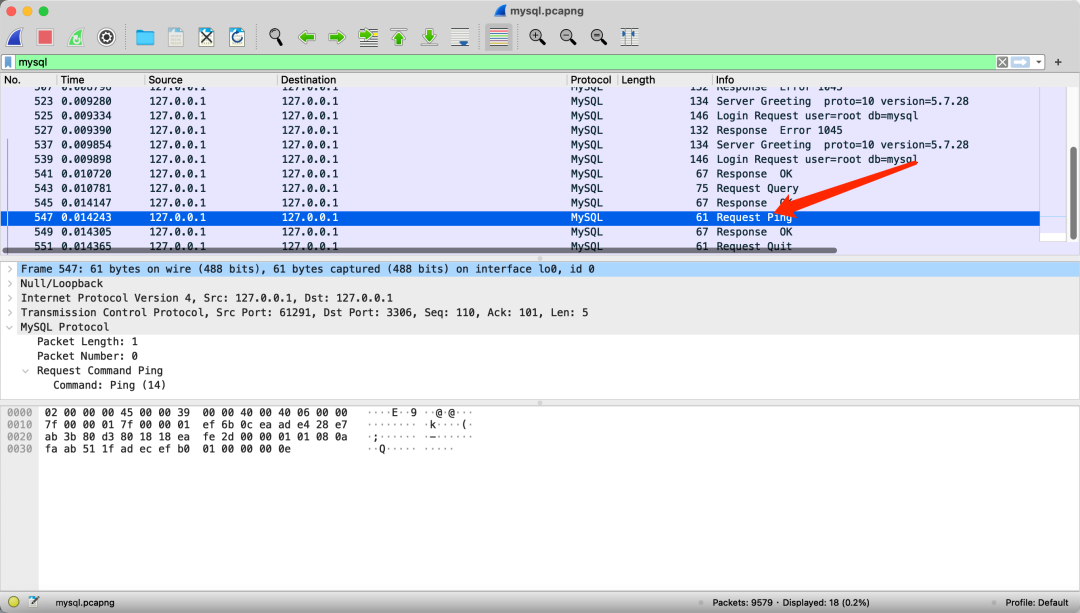Select packet 541 Response OK row
This screenshot has height=613, width=1080.
[x=520, y=174]
